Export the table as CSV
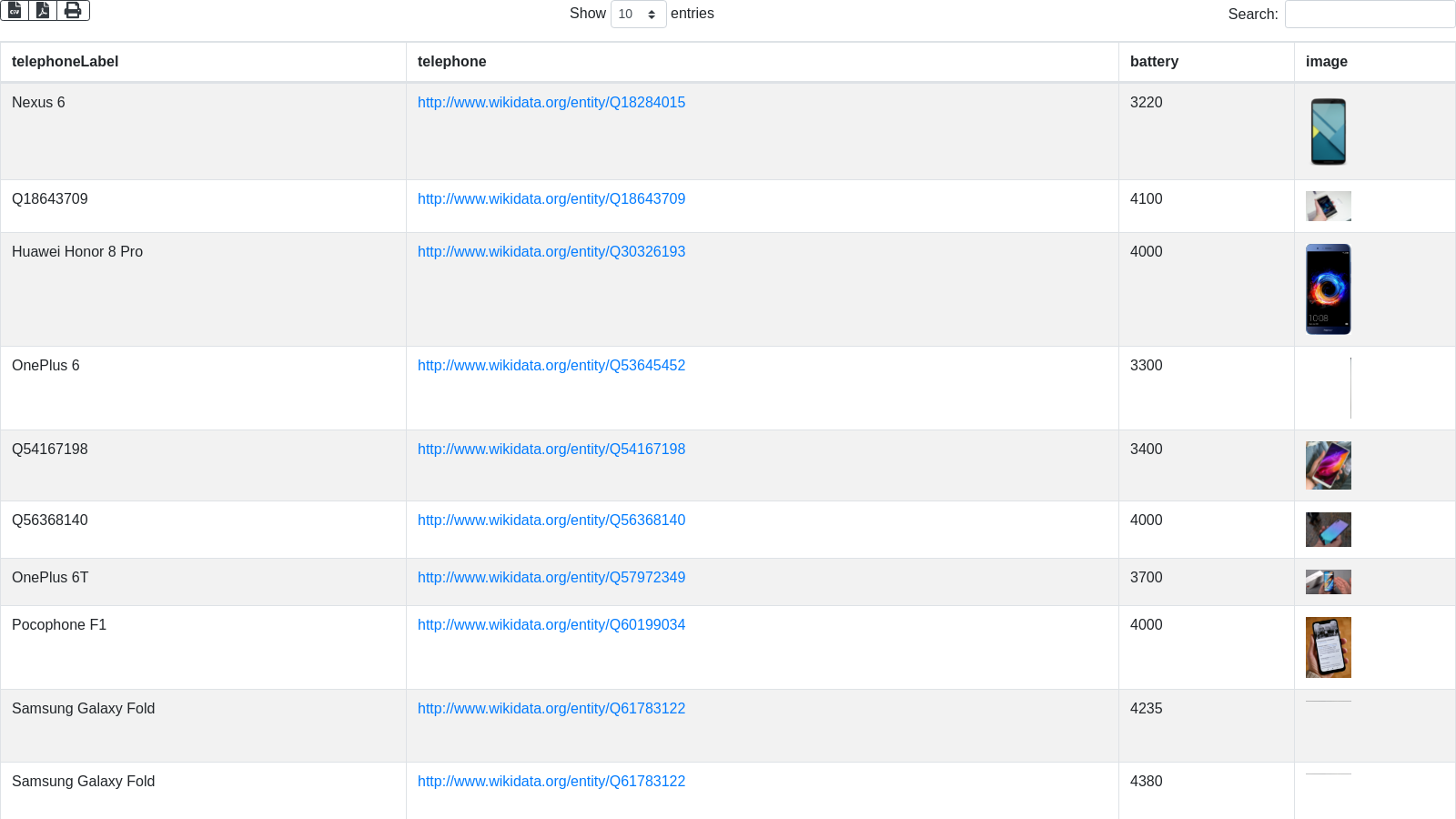Viewport: 1456px width, 819px height. click(x=15, y=10)
